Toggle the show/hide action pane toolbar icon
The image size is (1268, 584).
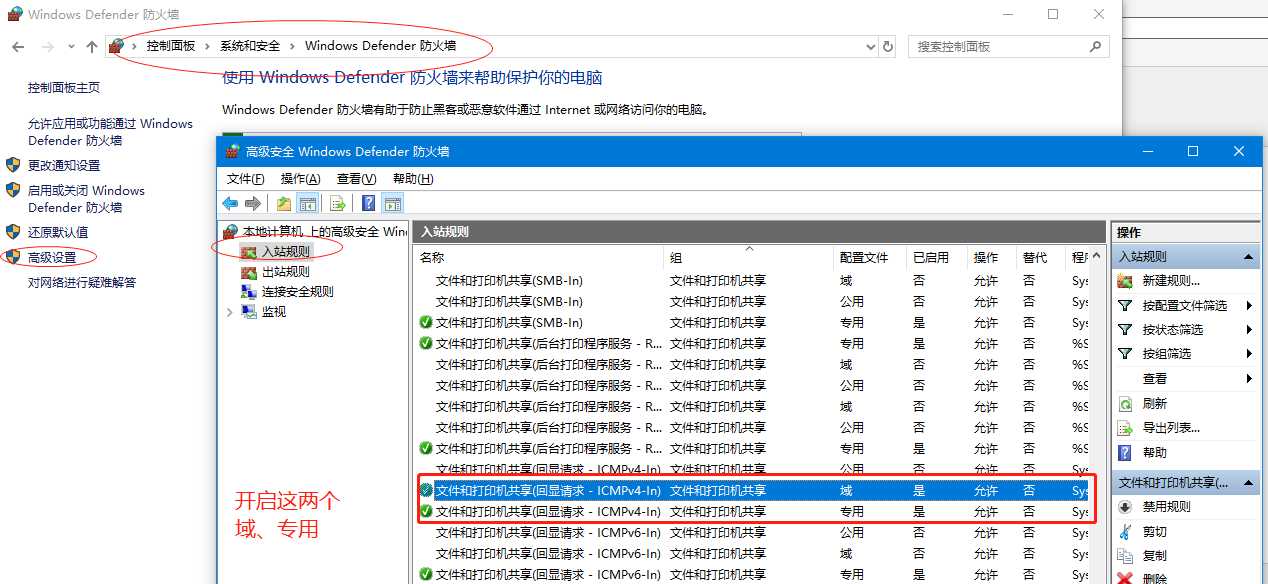point(392,204)
